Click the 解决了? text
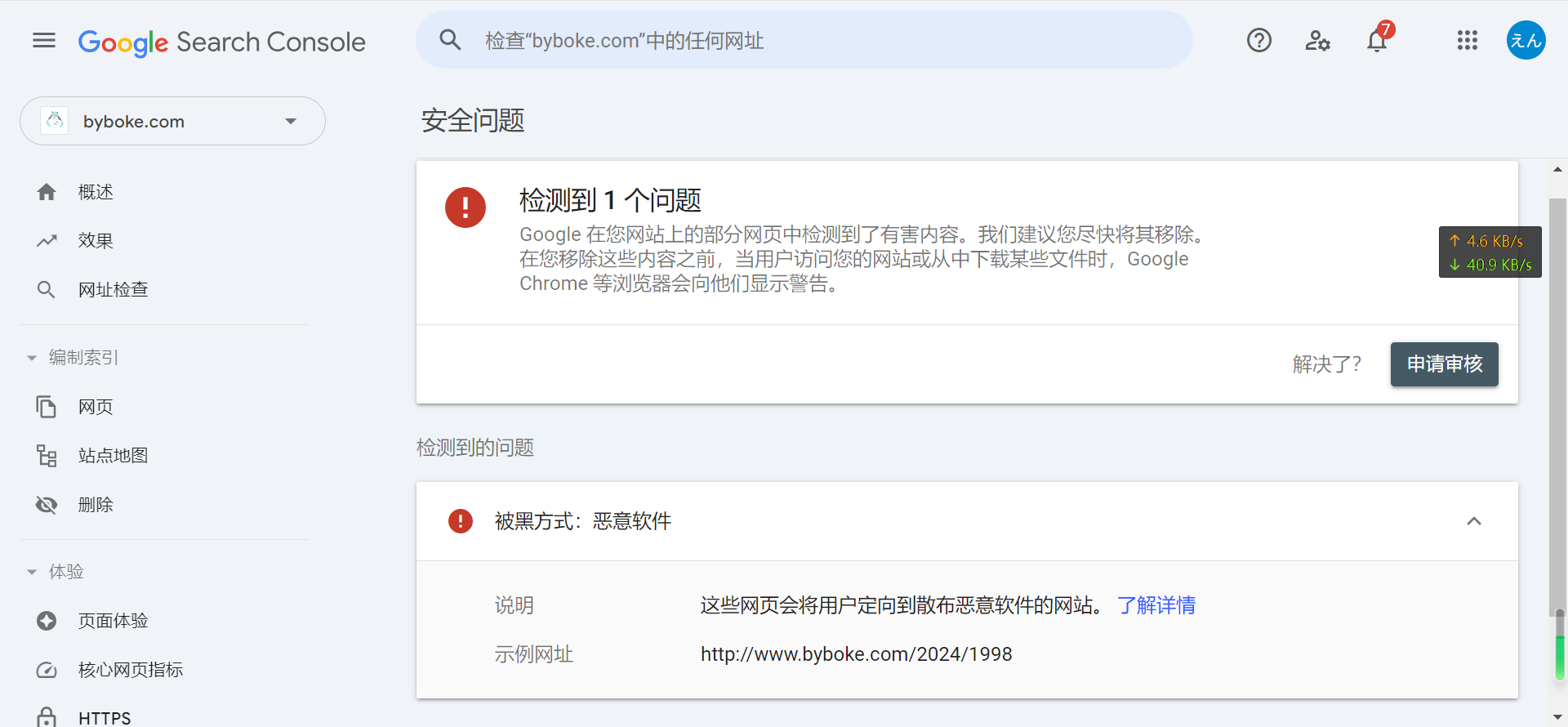1568x727 pixels. pyautogui.click(x=1327, y=364)
